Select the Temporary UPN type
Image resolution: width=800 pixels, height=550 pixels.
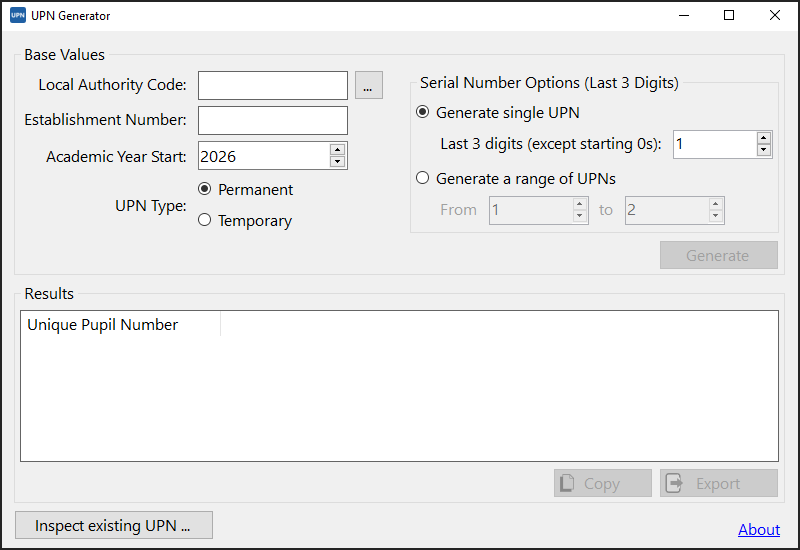[x=245, y=220]
